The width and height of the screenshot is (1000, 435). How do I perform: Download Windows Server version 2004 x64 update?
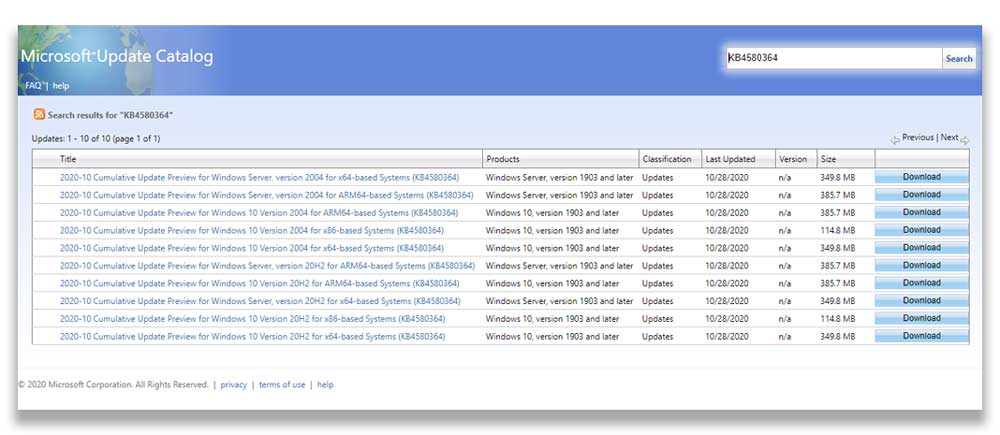[x=922, y=177]
